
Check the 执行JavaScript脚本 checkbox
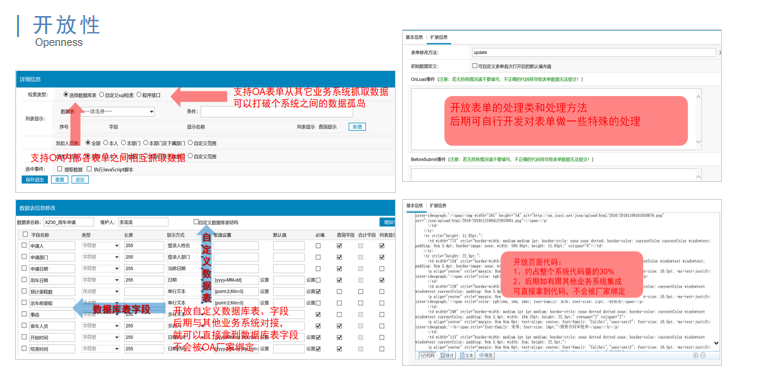point(89,169)
